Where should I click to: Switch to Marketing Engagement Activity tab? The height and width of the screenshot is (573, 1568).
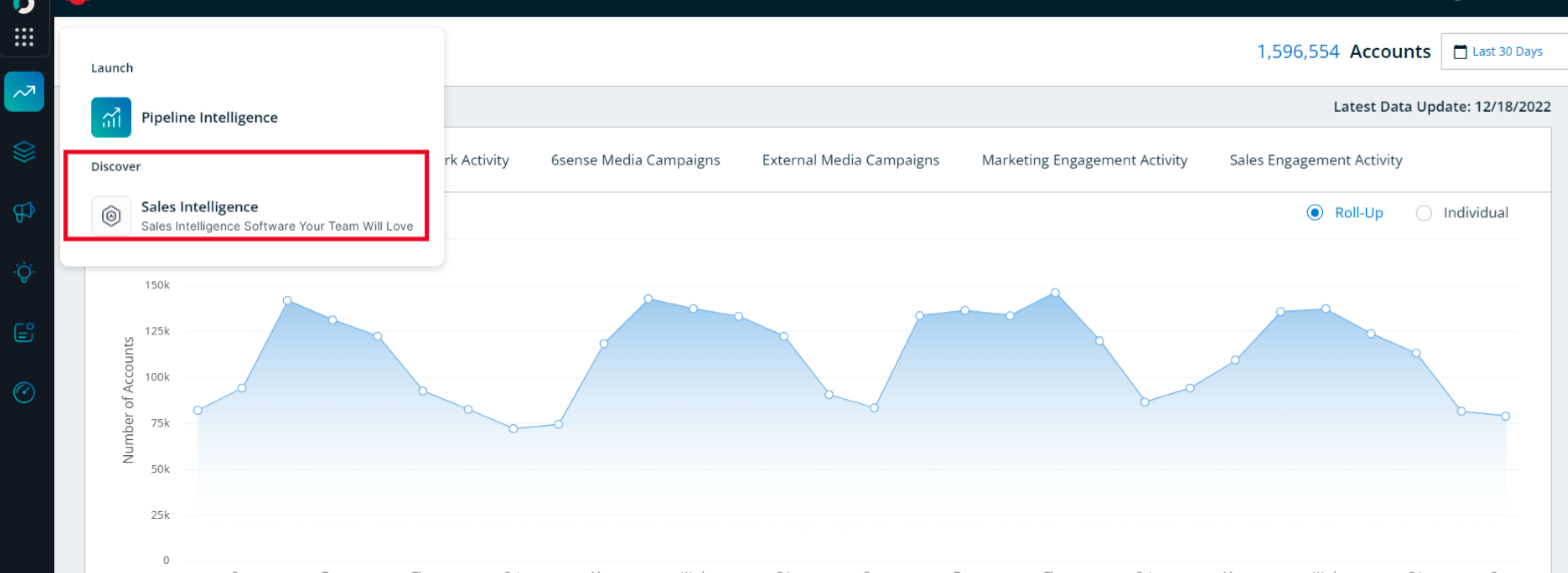coord(1084,160)
